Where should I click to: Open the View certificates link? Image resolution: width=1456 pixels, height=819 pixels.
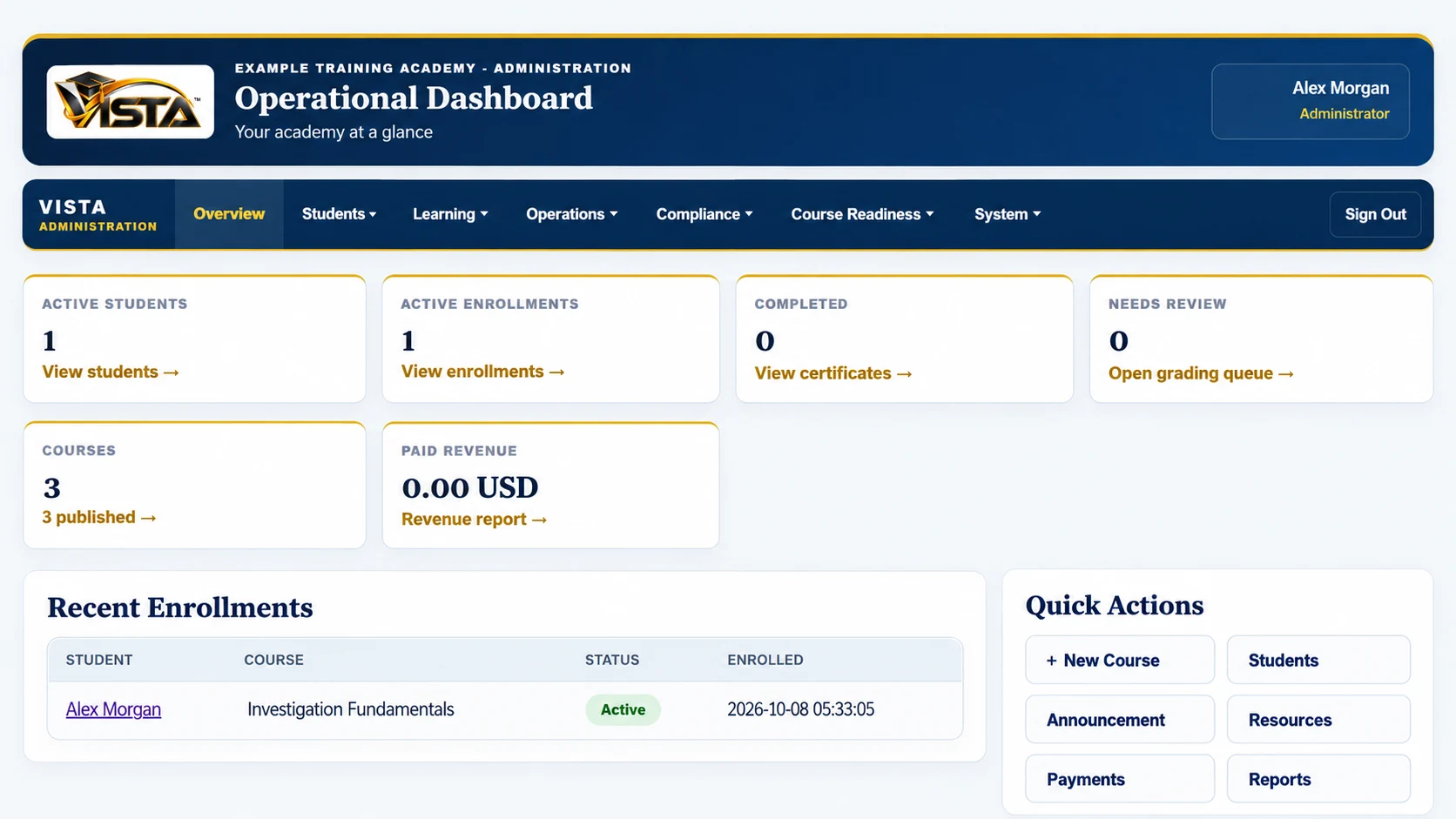point(833,373)
